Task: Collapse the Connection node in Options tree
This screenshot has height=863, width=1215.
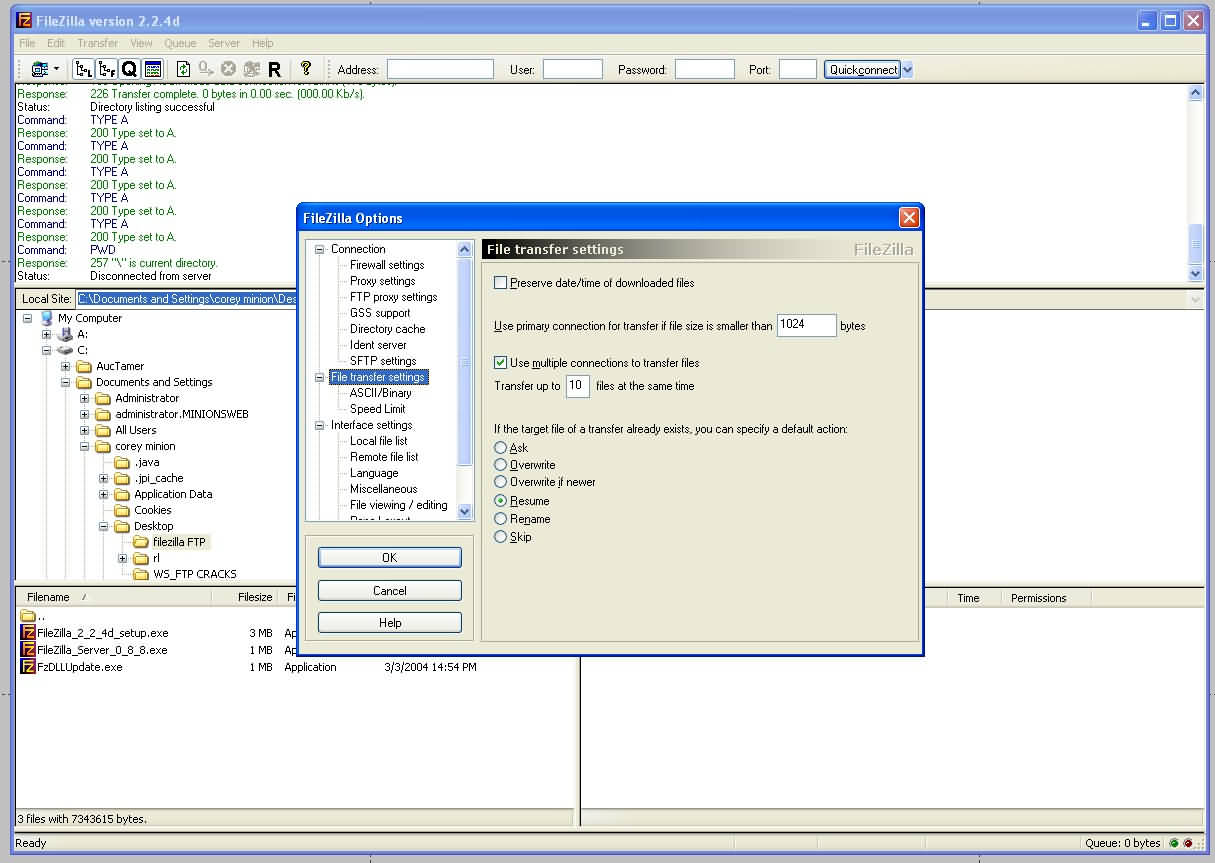Action: 320,249
